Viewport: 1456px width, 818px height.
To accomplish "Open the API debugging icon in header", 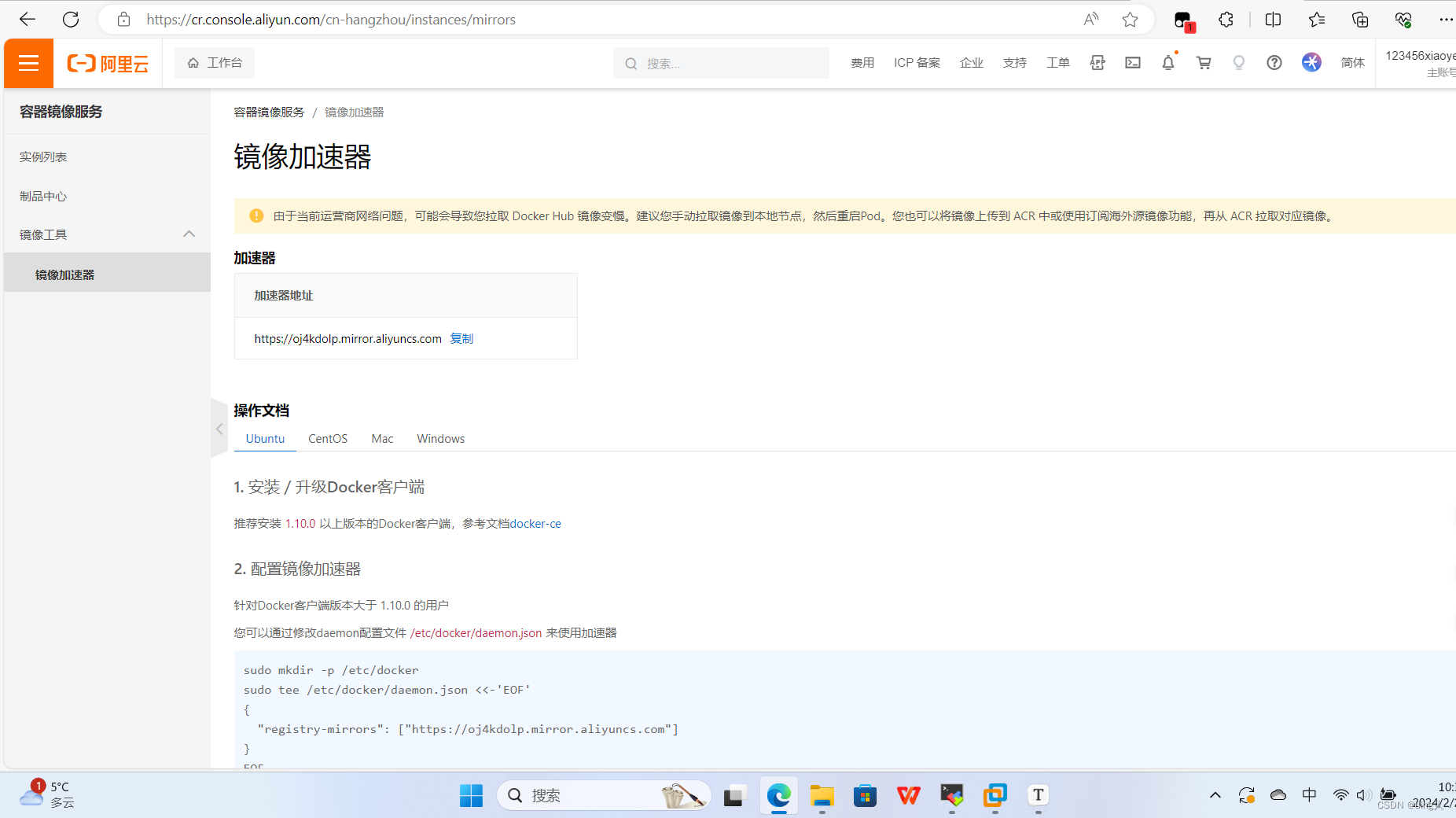I will [x=1098, y=63].
